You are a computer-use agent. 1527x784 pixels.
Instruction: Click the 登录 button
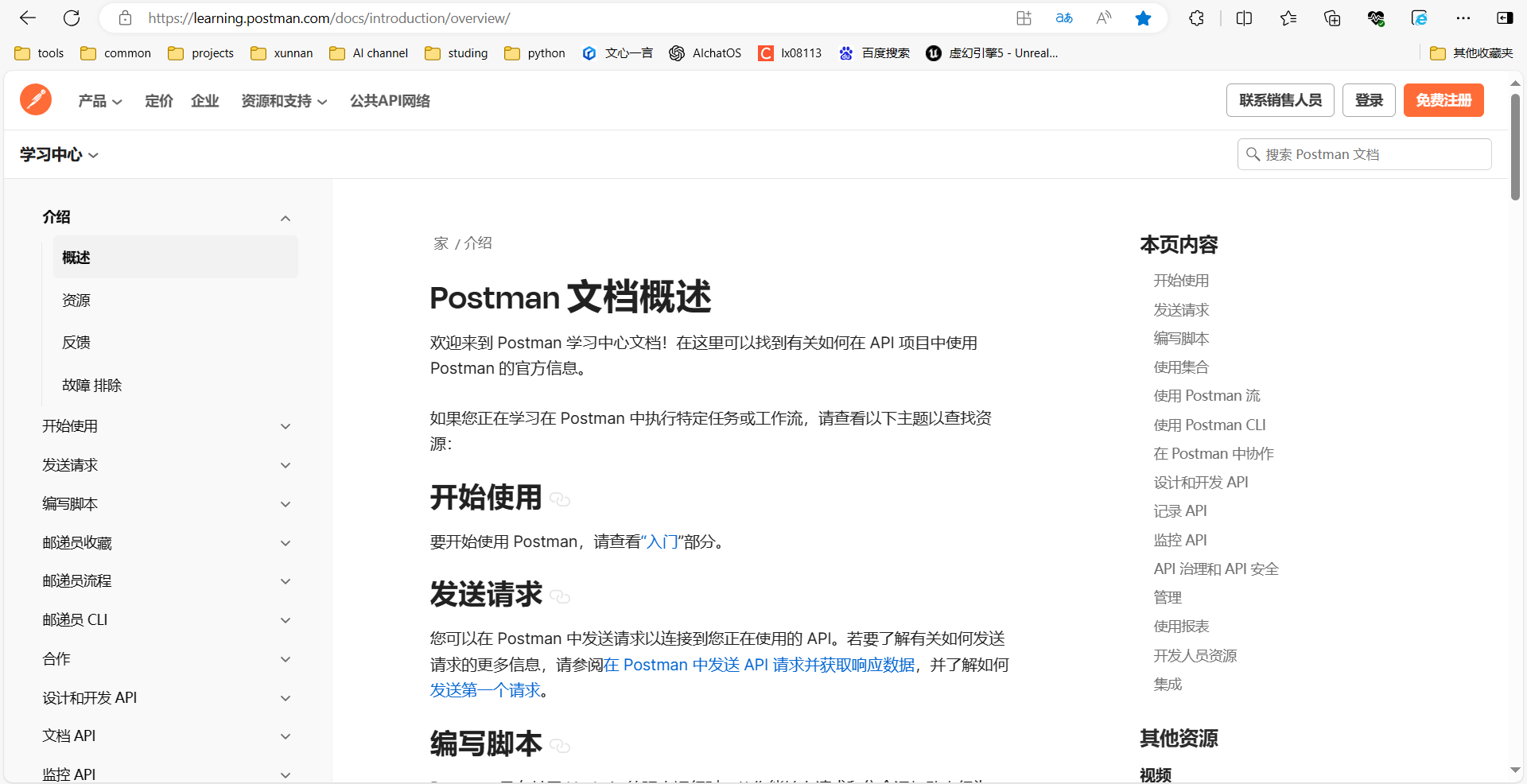(x=1369, y=100)
